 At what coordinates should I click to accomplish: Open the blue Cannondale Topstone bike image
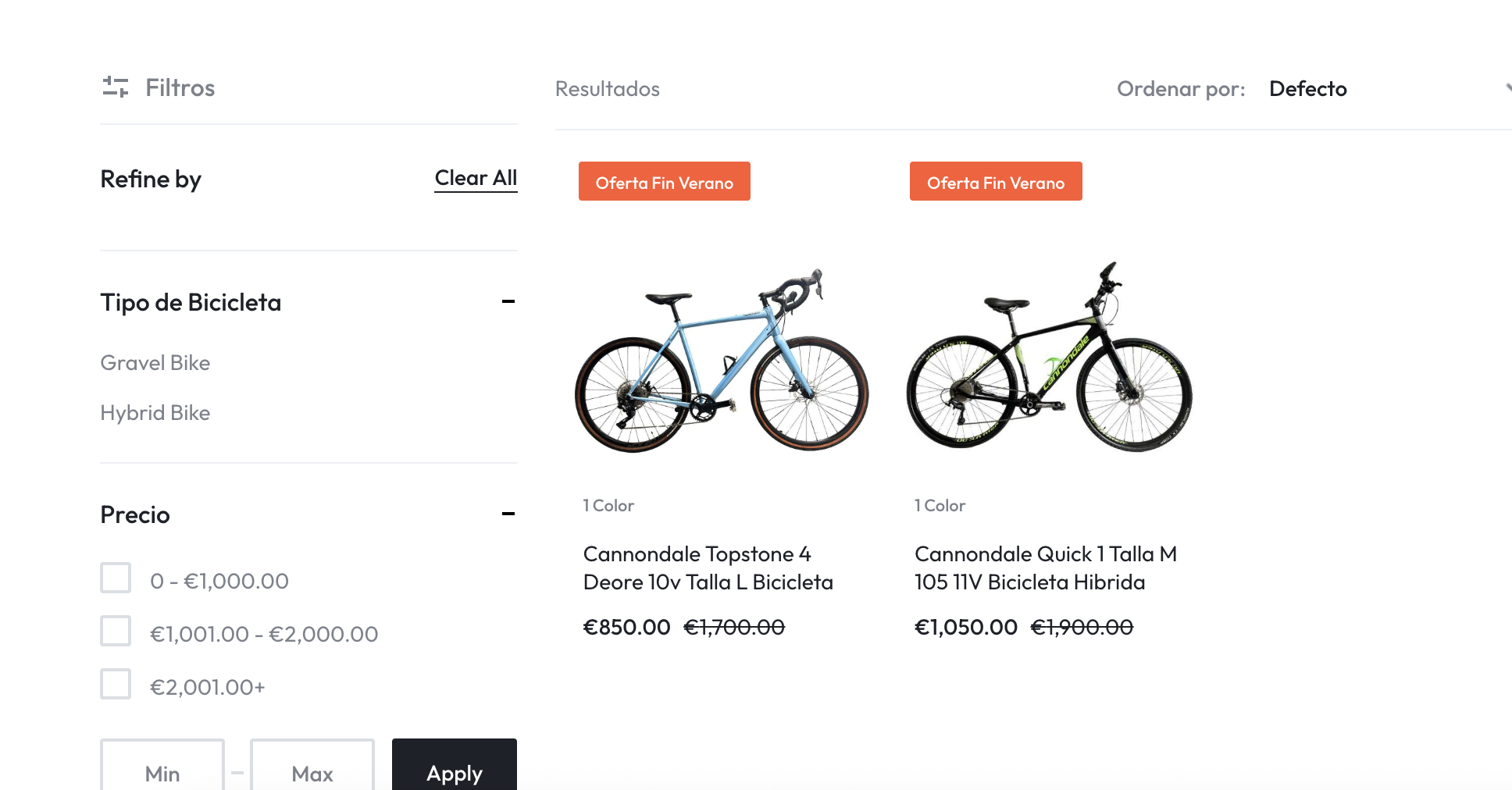pos(722,361)
